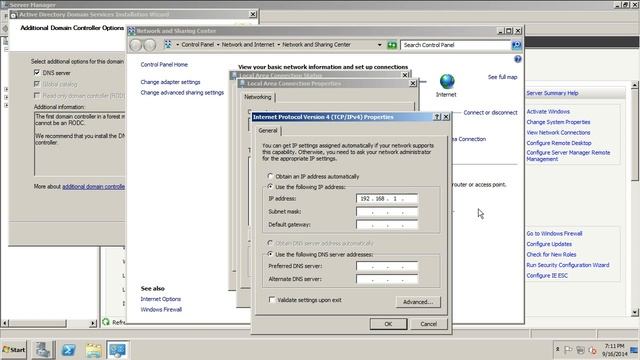Screen dimensions: 640x360
Task: Click horizontal scrollbar right arrow in tree pane
Action: (93, 323)
